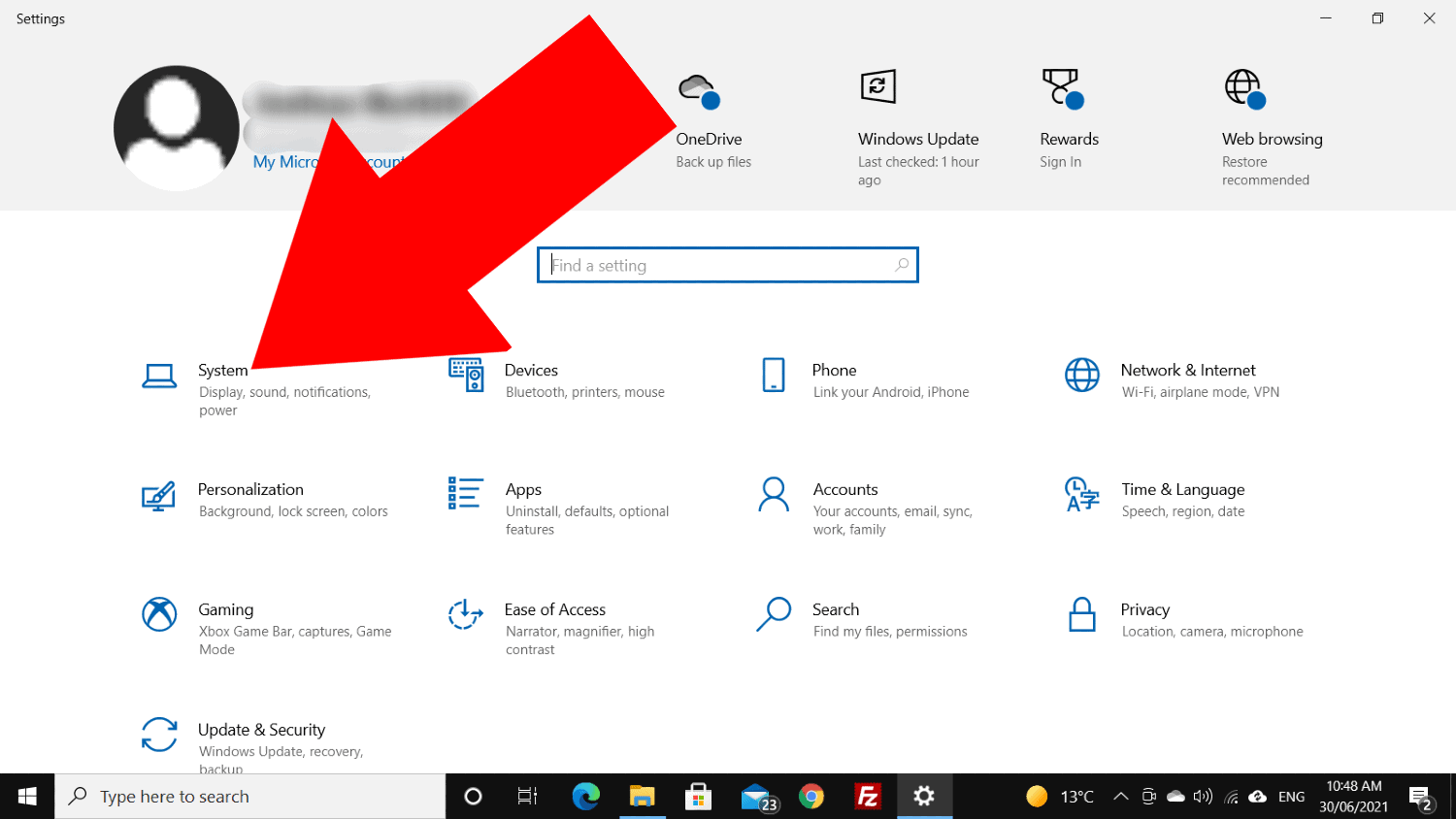The image size is (1456, 819).
Task: Open the Personalization category label
Action: pos(250,490)
